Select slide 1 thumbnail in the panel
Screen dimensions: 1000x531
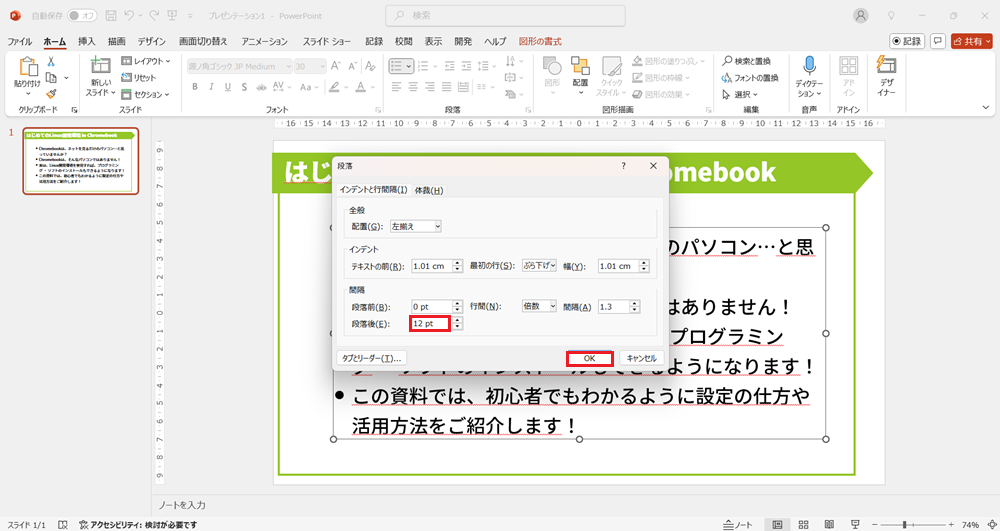[81, 161]
